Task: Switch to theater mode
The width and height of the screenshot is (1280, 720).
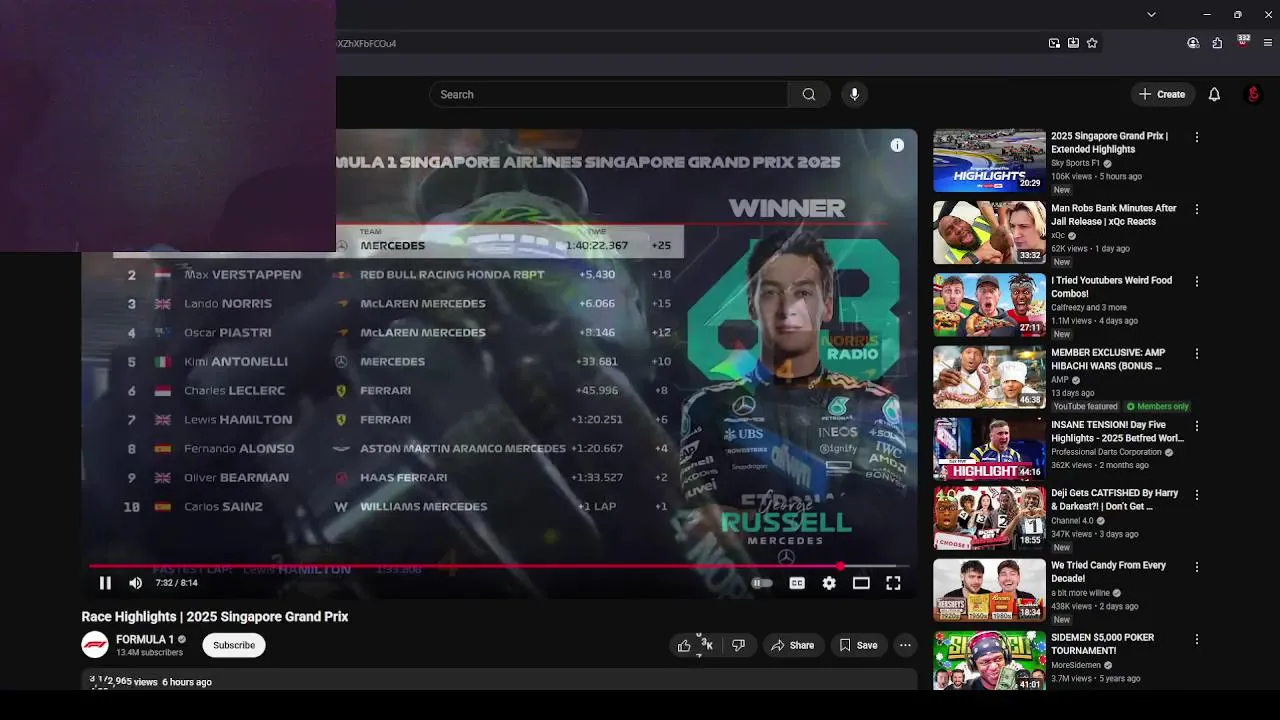Action: 861,583
